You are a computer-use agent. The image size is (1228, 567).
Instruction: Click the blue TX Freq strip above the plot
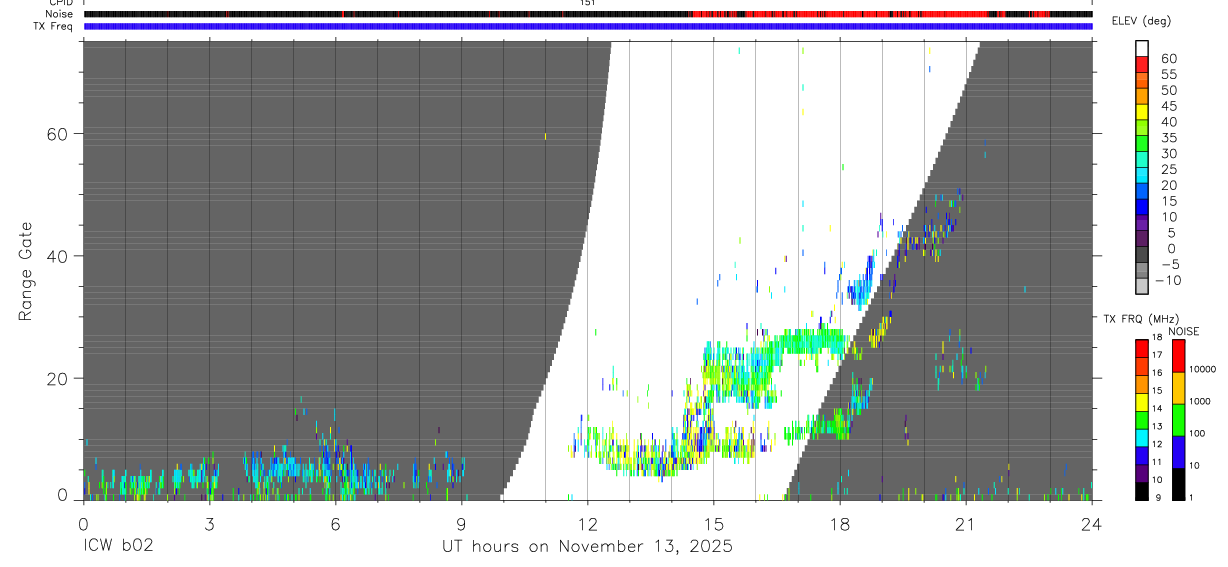[x=588, y=26]
